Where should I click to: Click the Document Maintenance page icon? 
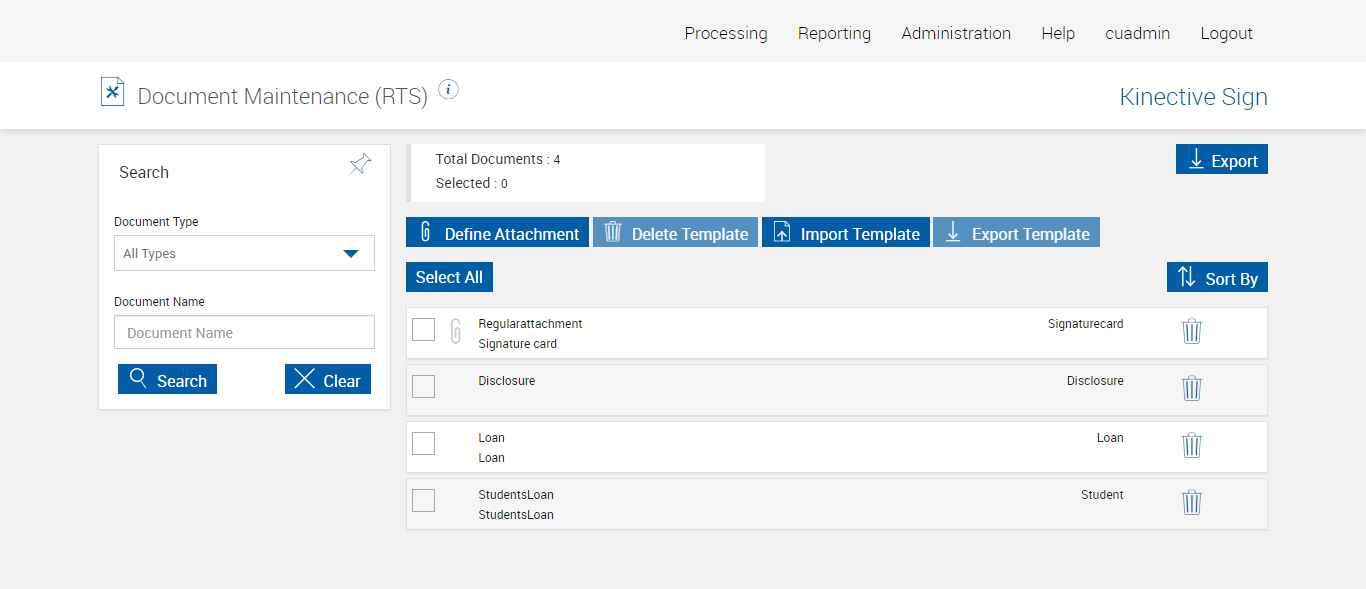113,93
